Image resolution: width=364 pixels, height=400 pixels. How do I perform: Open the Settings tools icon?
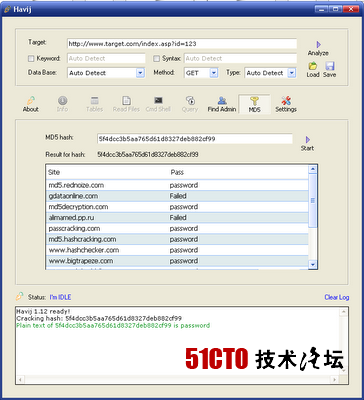coord(286,100)
